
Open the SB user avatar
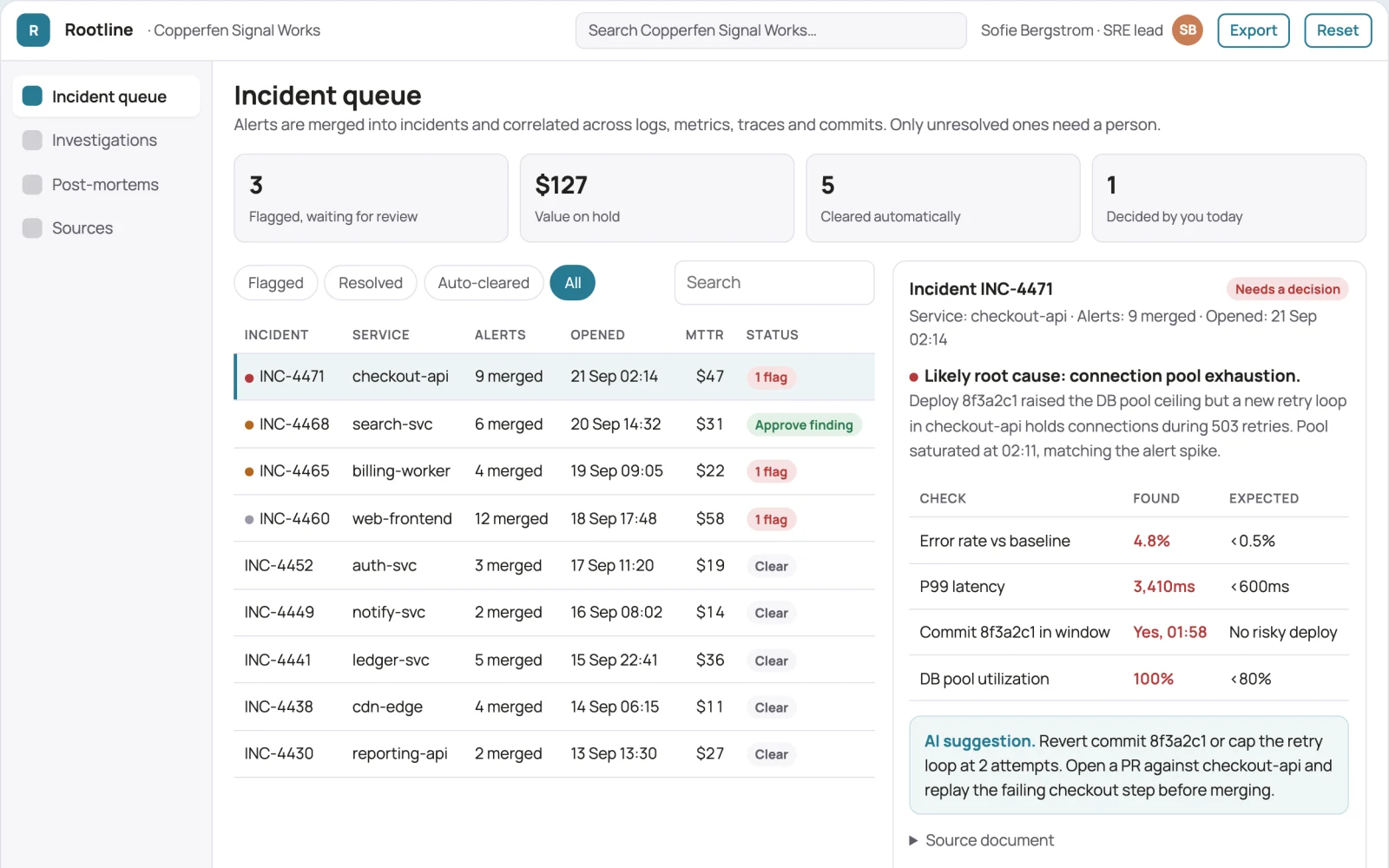(x=1188, y=30)
